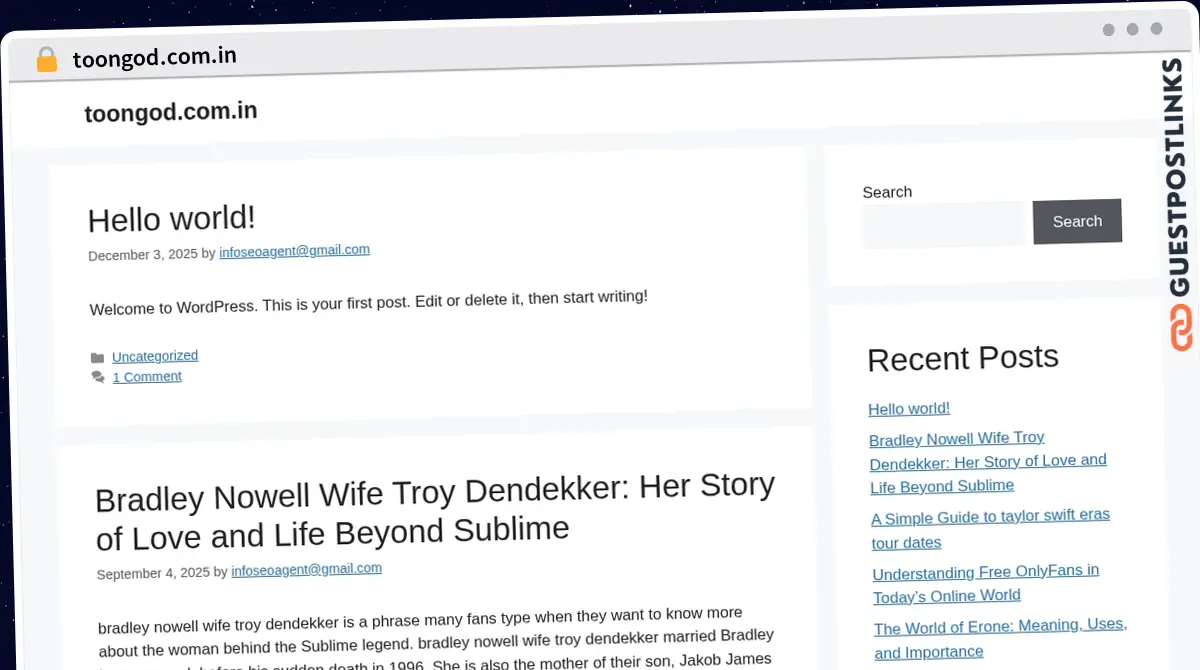The image size is (1200, 670).
Task: Click the September 4, 2025 post date
Action: 153,573
